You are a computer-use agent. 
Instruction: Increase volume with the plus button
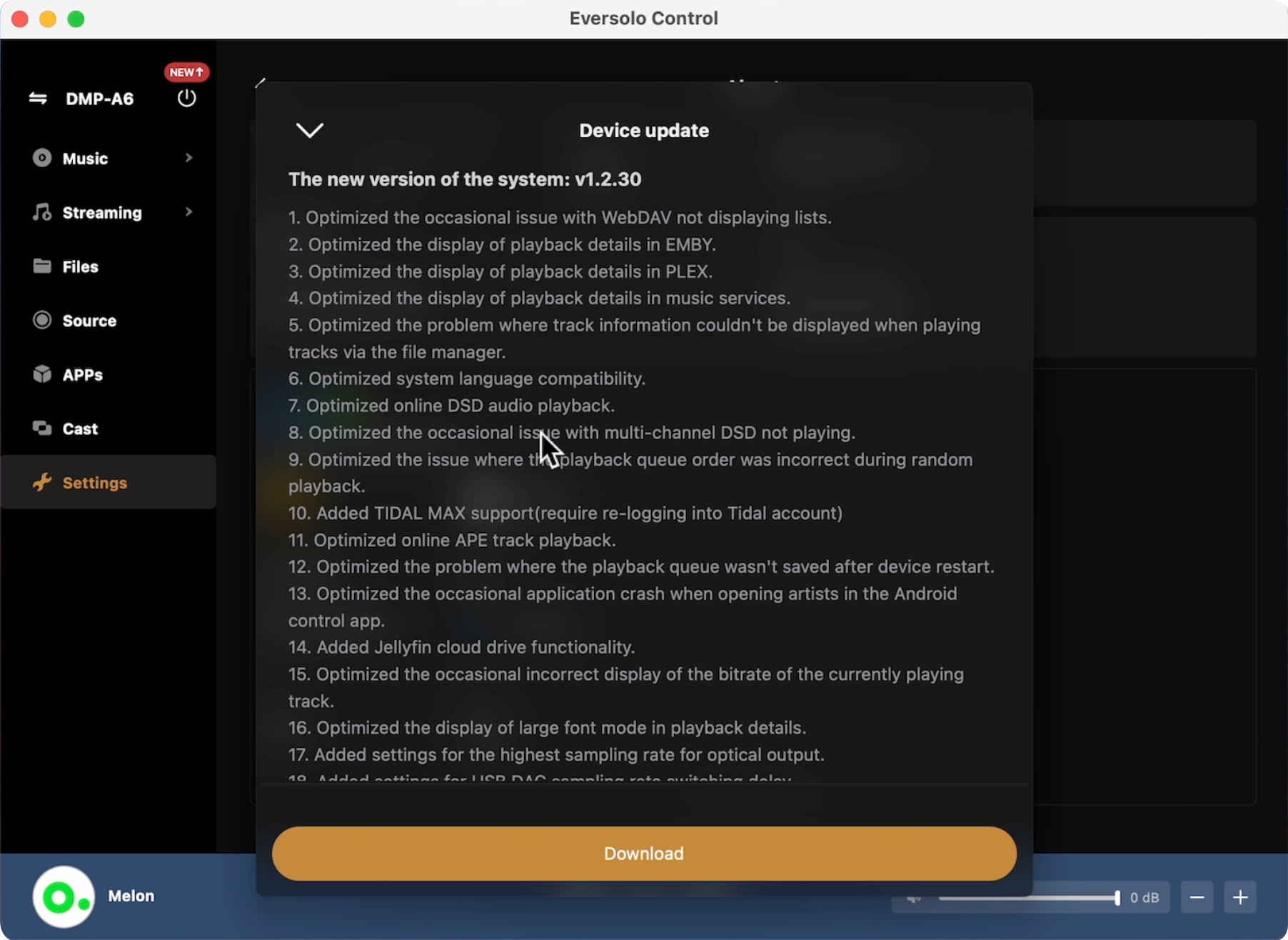pos(1240,897)
